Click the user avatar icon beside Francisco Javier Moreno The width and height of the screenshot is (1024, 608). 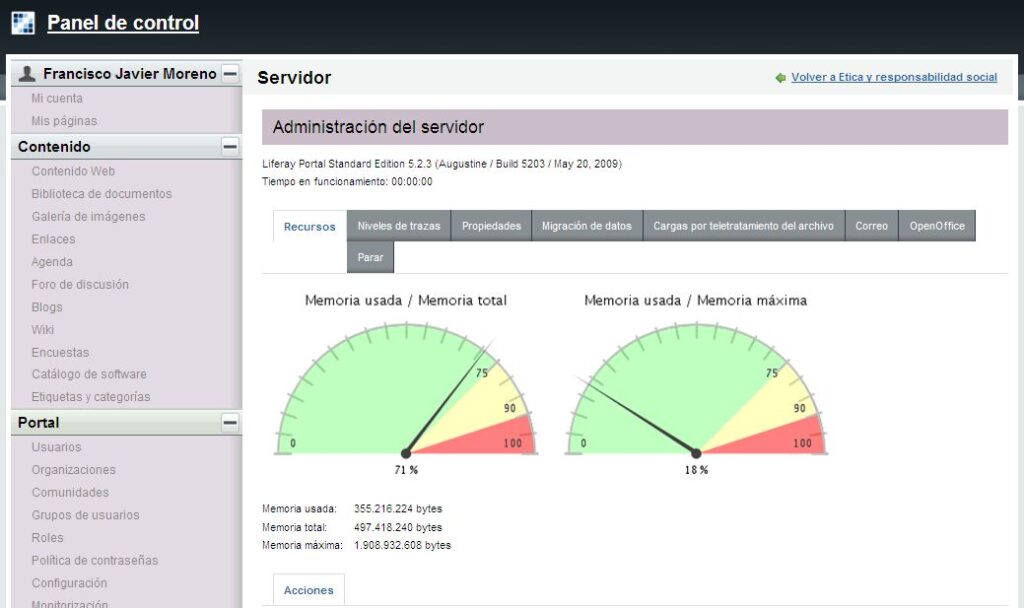point(27,74)
